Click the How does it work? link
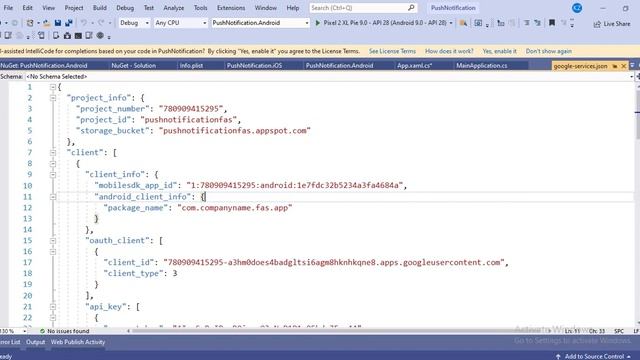 449,51
